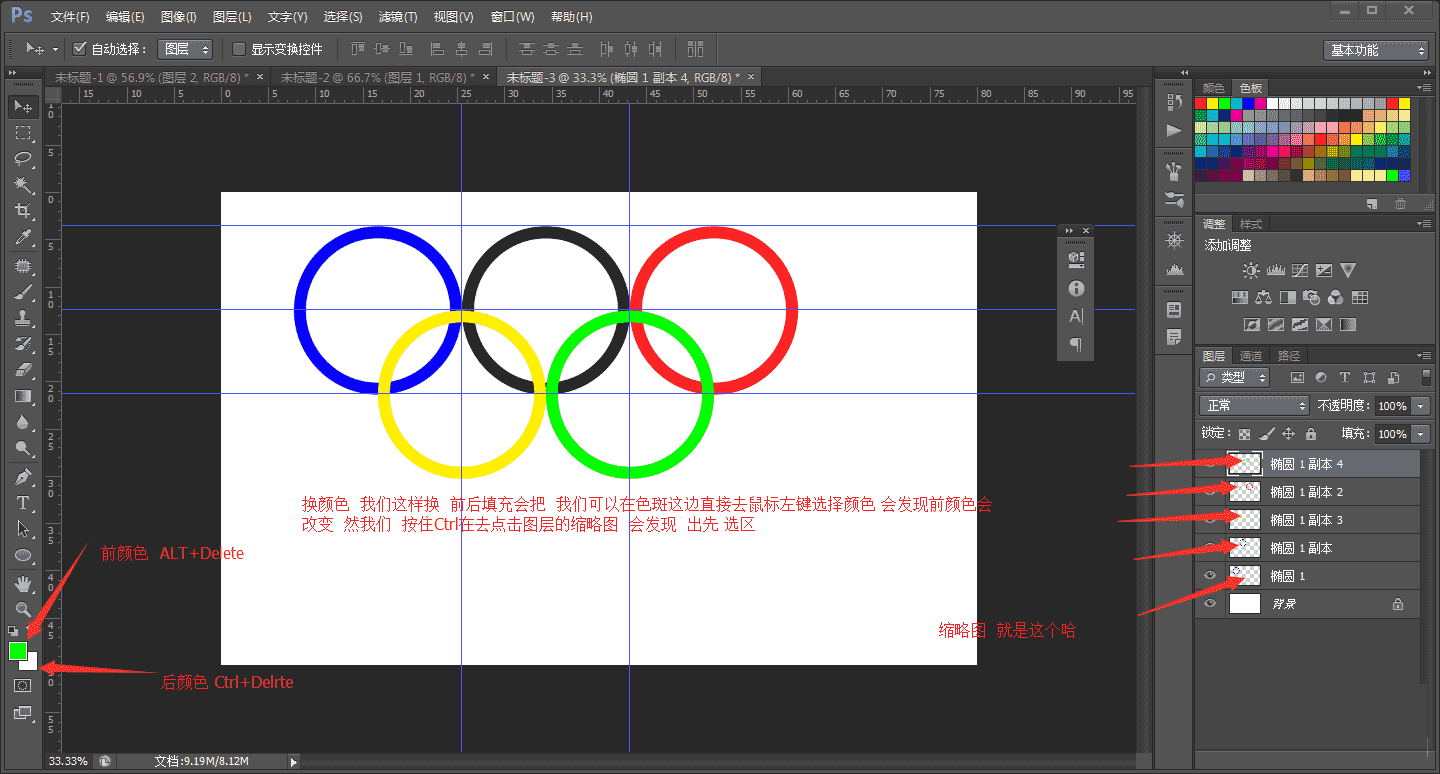The image size is (1440, 774).
Task: Toggle the 自动选择 checkbox in options bar
Action: (78, 48)
